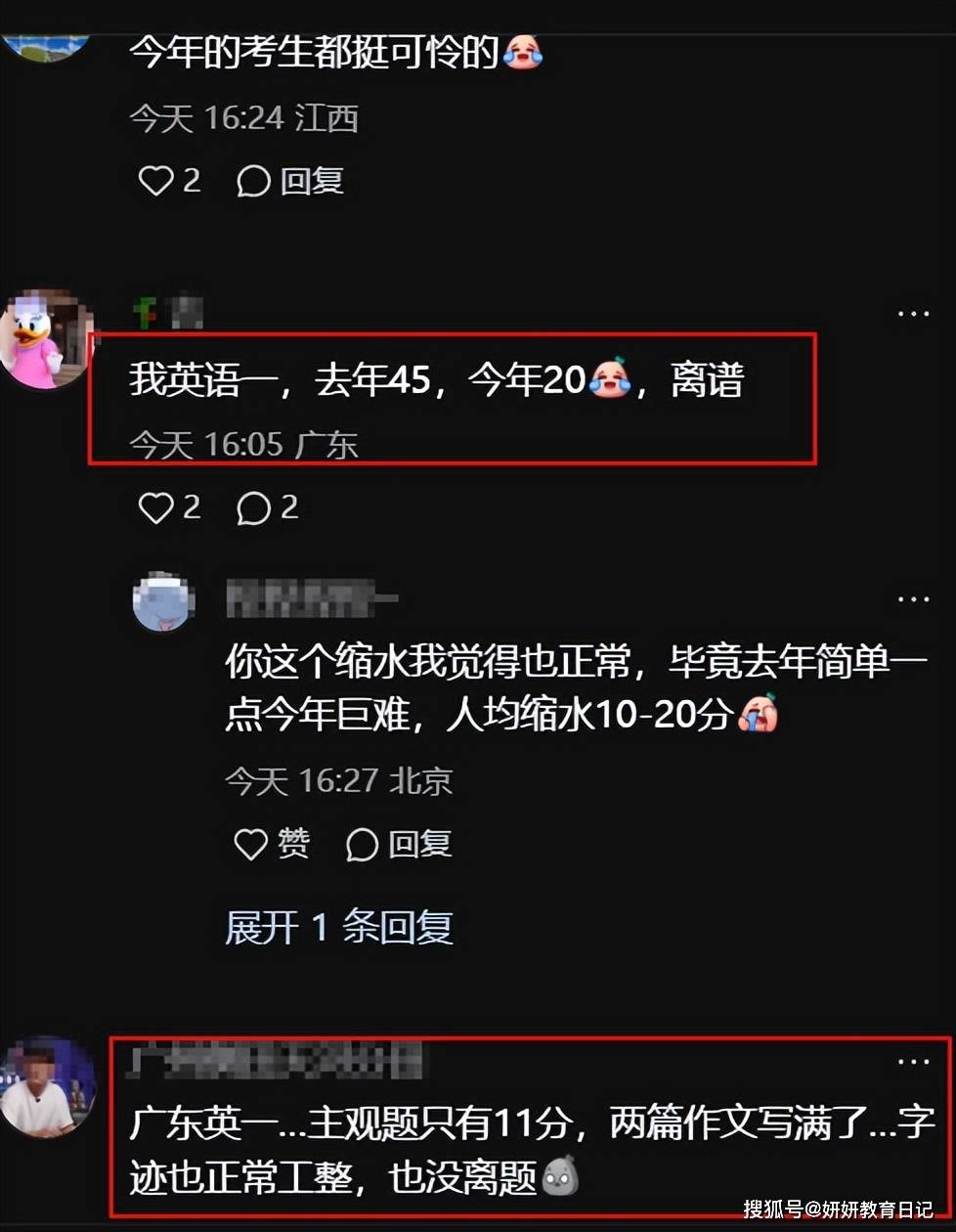This screenshot has width=956, height=1232.
Task: Open replies bubble showing 2 on Guangdong comment
Action: pyautogui.click(x=268, y=507)
